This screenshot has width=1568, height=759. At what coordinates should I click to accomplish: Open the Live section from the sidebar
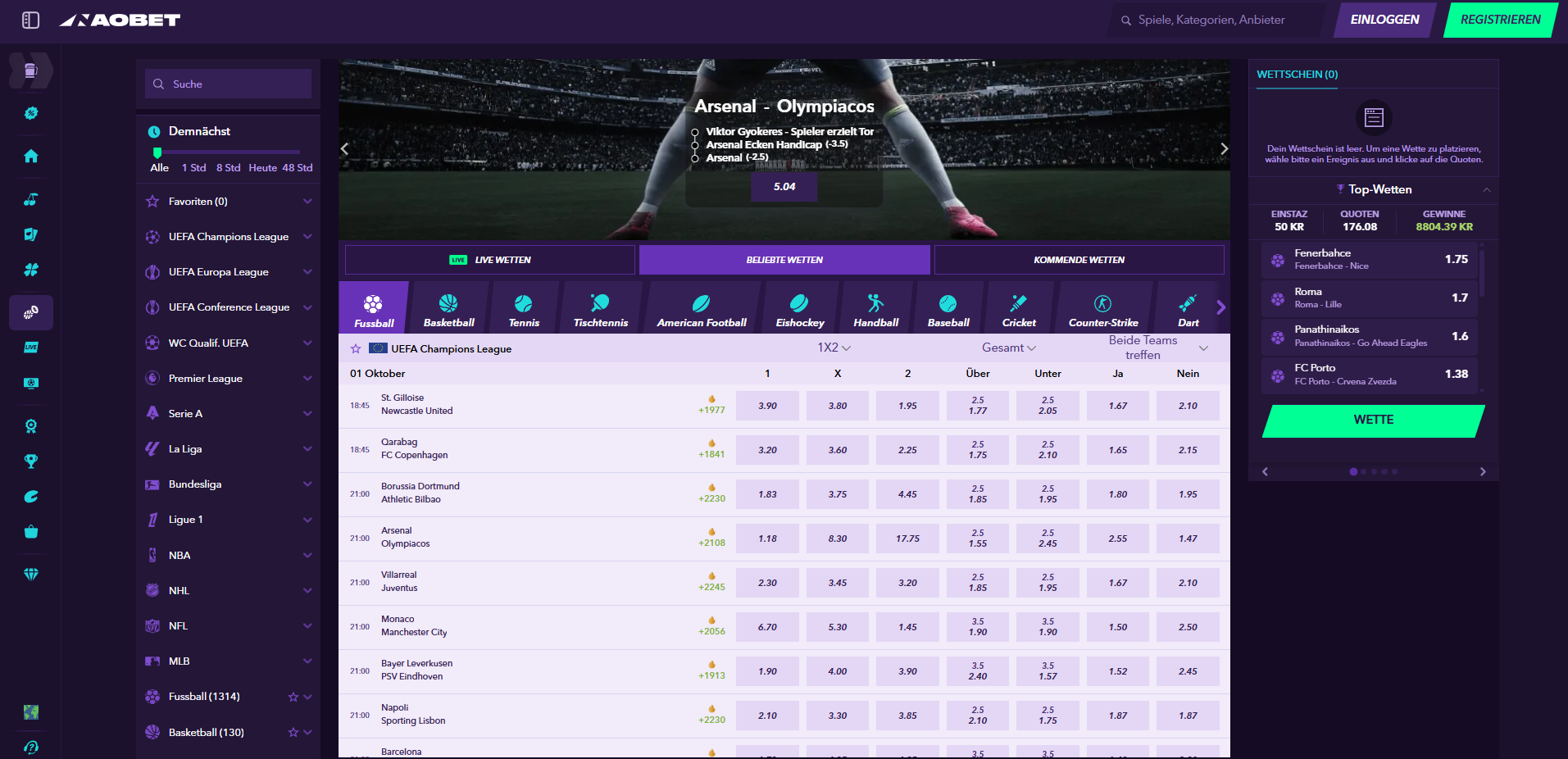pyautogui.click(x=30, y=348)
